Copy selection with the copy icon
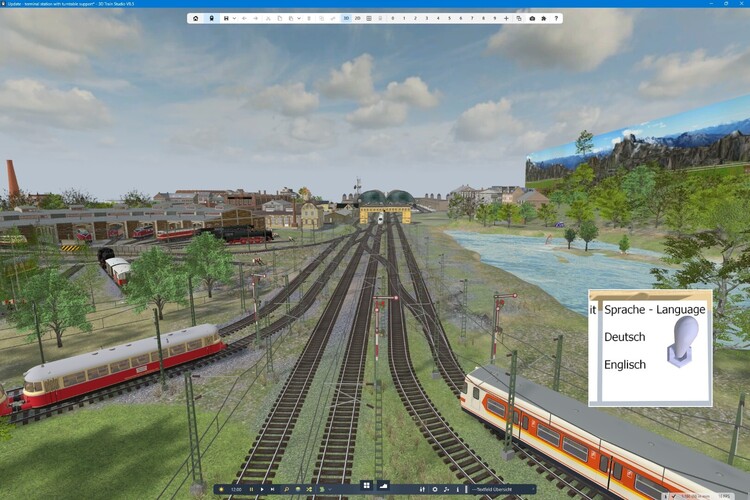The image size is (750, 500). pos(279,18)
